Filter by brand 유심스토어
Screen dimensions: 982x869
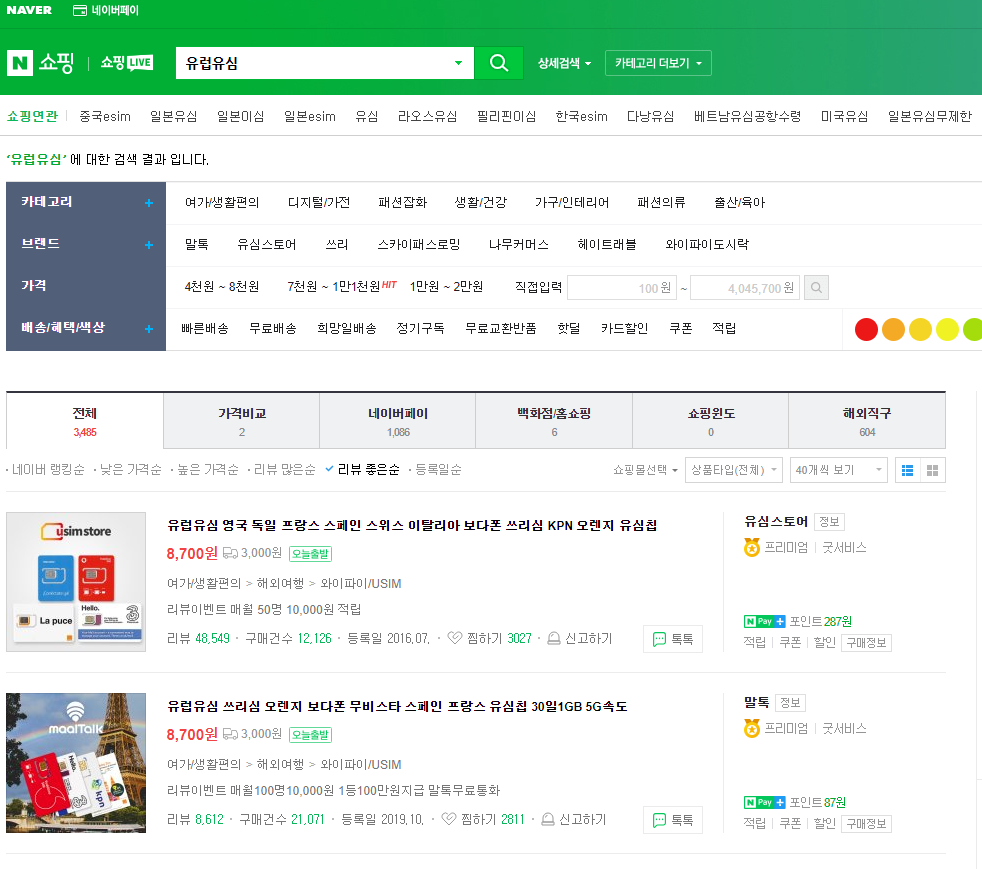(267, 245)
